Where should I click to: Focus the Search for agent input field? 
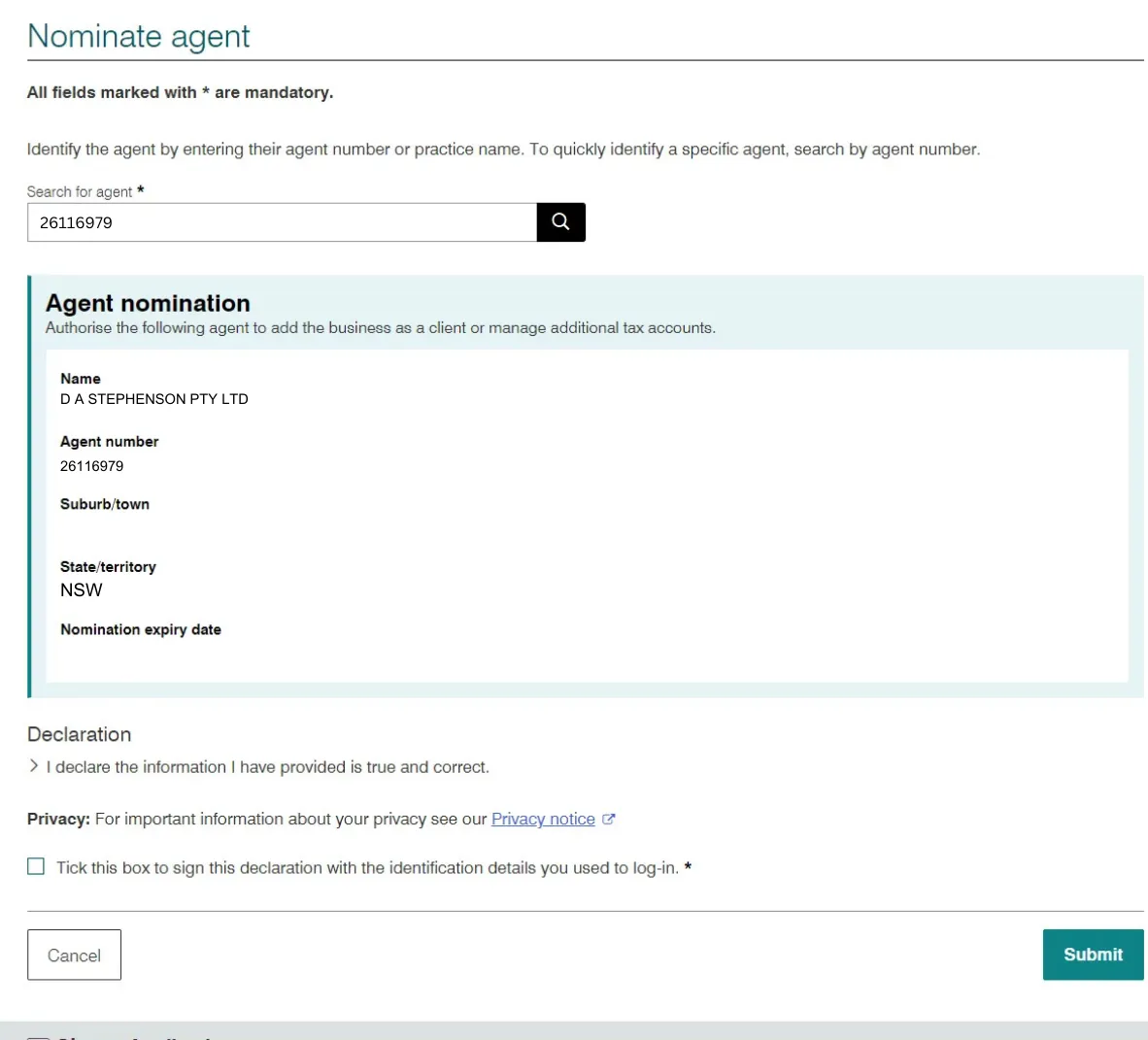pos(282,221)
